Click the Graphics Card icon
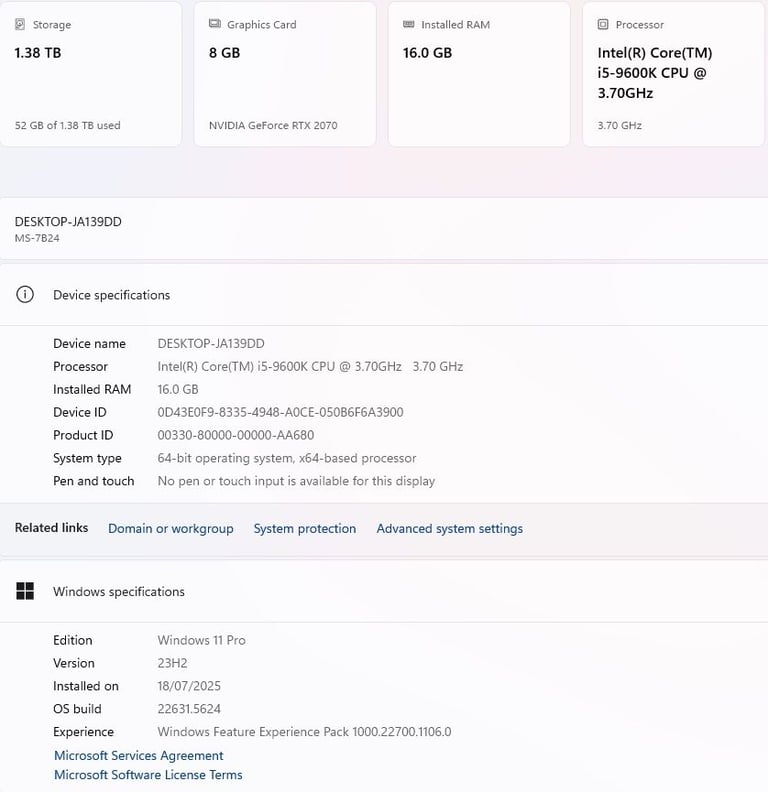 click(x=215, y=24)
